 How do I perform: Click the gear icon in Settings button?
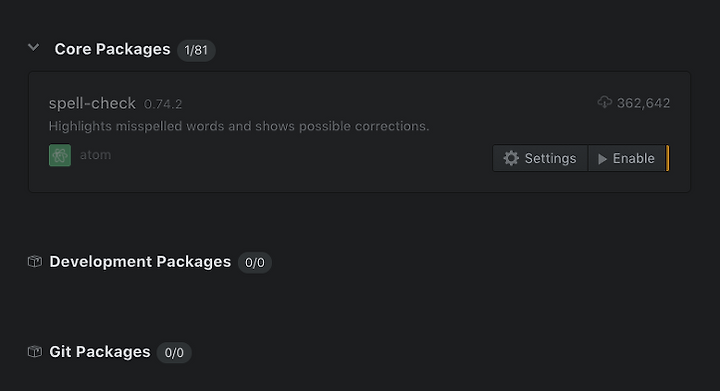coord(511,158)
